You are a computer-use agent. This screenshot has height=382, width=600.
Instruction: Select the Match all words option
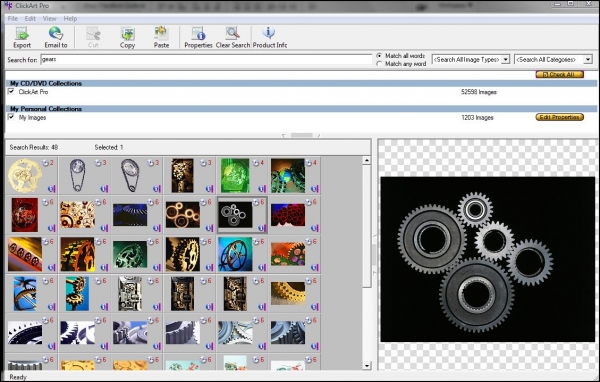pos(379,56)
